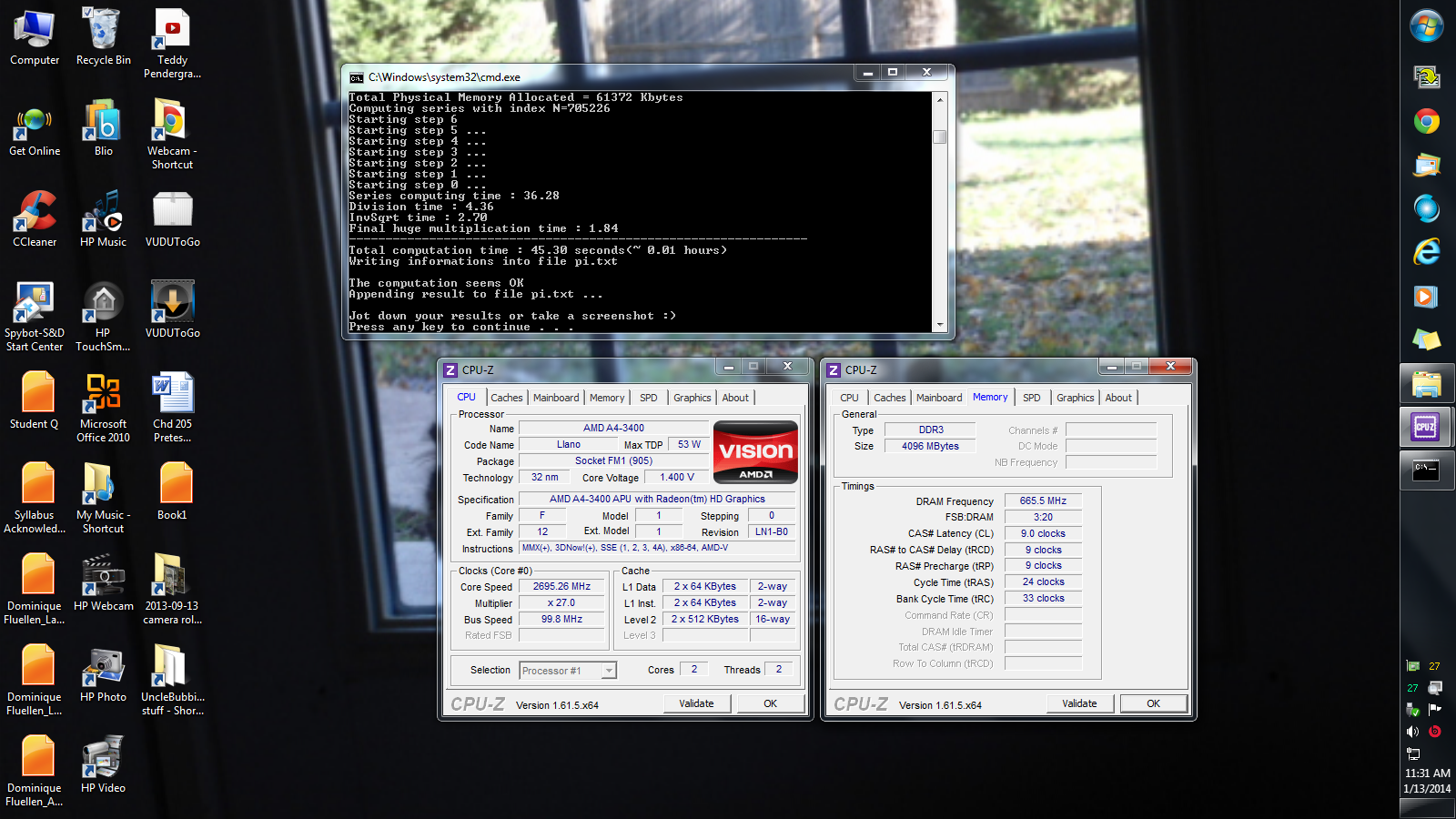
Task: Select the Get Online desktop icon
Action: coord(35,130)
